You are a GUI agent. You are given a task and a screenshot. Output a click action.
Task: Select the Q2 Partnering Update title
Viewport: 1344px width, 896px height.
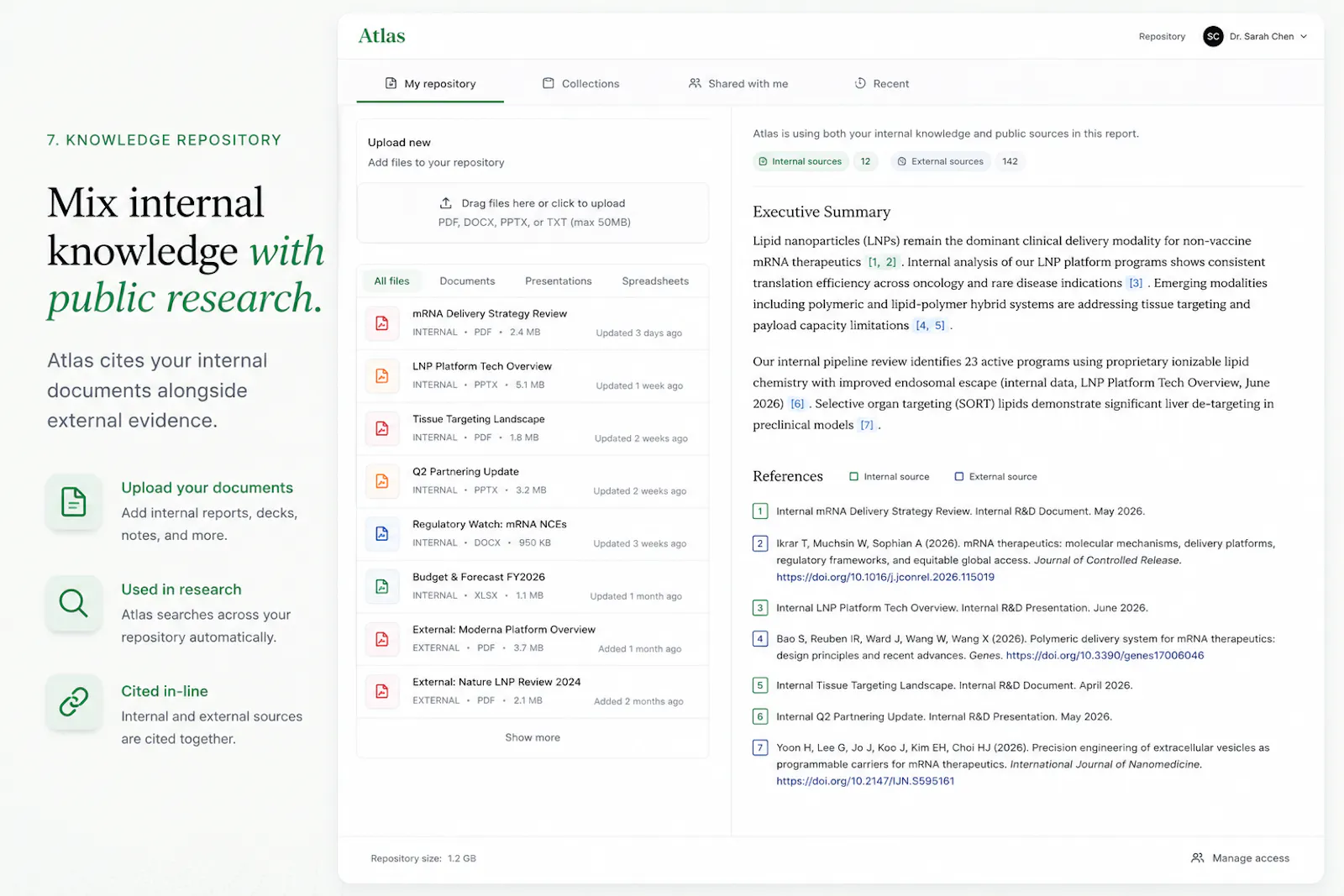click(465, 472)
